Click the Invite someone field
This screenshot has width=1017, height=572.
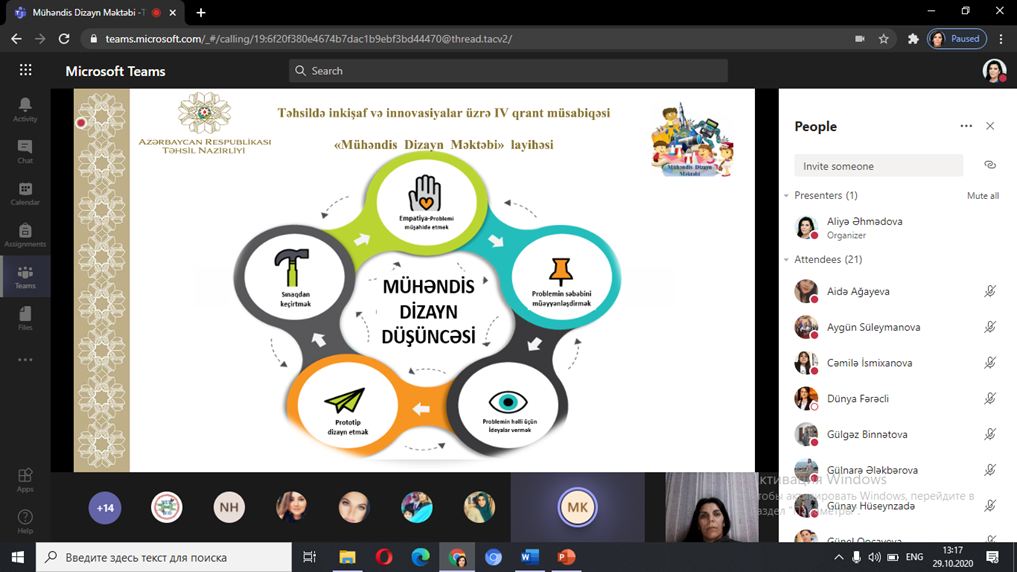(878, 165)
